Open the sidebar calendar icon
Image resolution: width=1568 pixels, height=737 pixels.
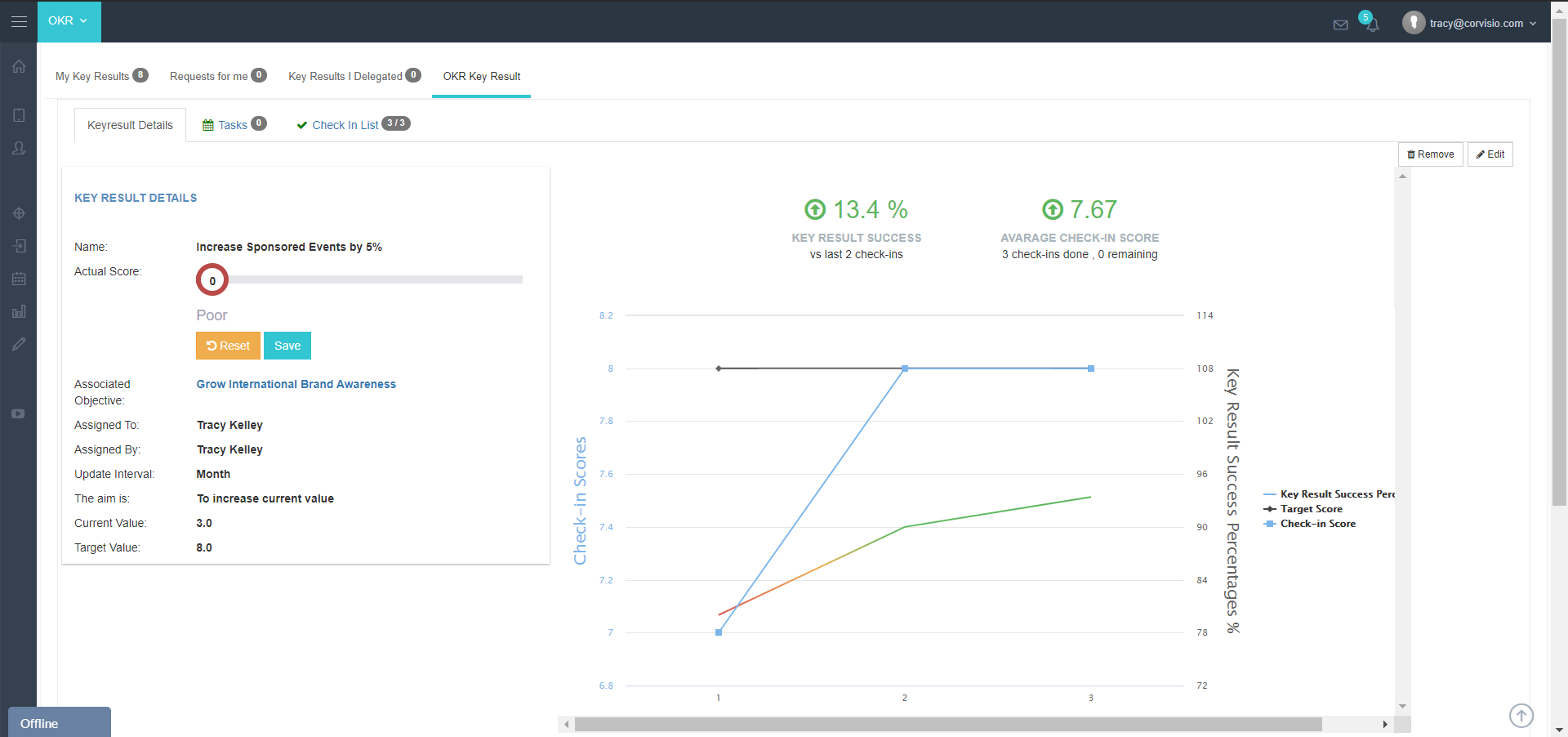tap(19, 279)
